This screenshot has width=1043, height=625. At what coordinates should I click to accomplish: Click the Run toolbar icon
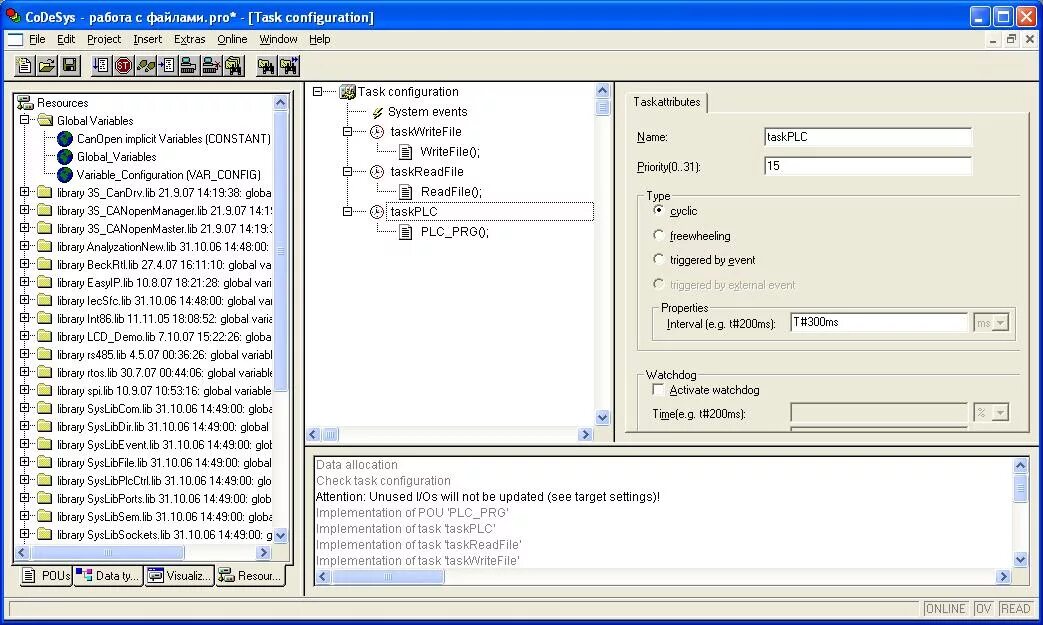(102, 65)
